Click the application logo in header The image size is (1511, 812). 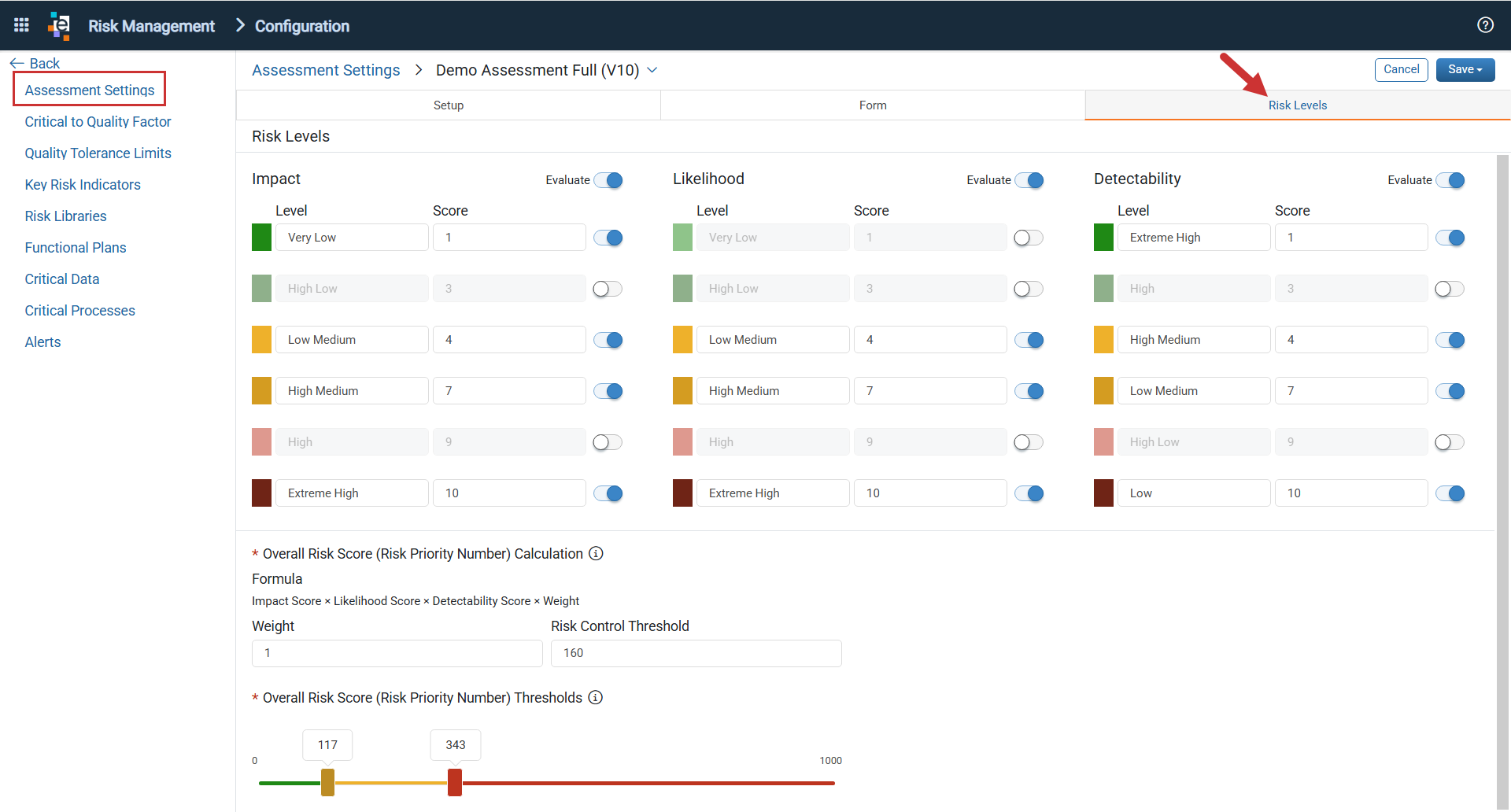[59, 25]
